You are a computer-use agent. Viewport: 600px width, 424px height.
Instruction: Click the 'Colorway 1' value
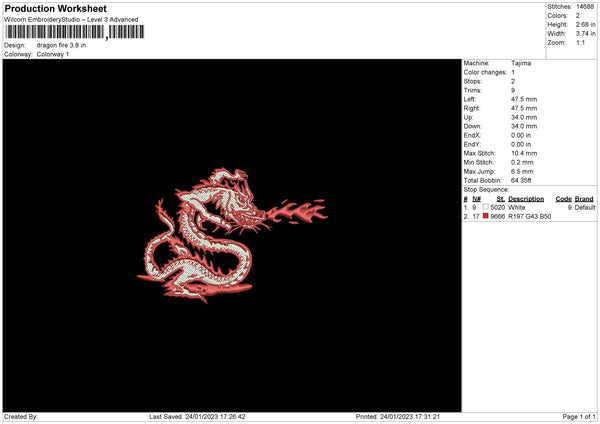(53, 54)
